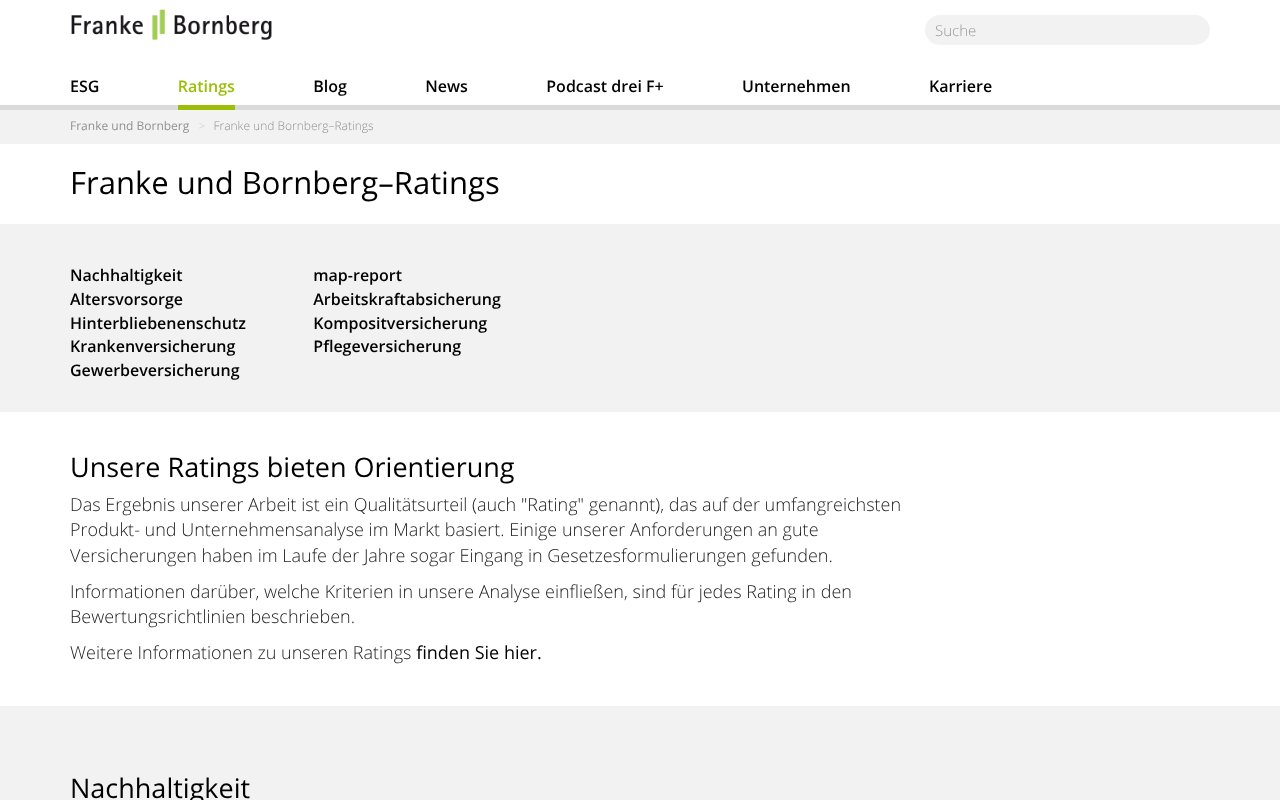Screen dimensions: 1280x800
Task: Select the Franke und Bornberg–Ratings breadcrumb
Action: coord(293,125)
